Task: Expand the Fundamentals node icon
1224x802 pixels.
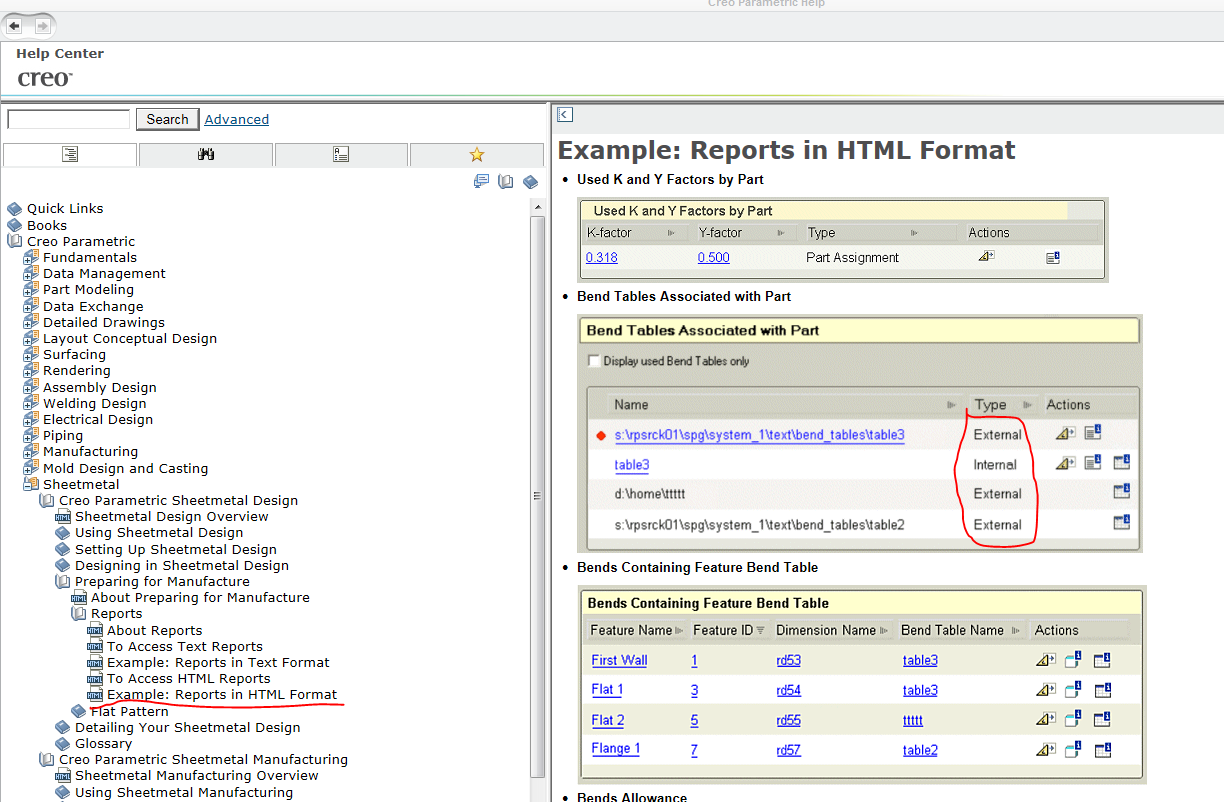Action: (x=31, y=257)
